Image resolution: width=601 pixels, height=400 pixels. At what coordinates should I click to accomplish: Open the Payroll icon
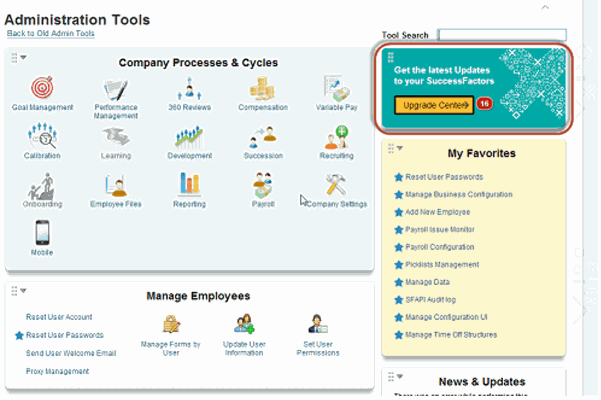point(262,185)
